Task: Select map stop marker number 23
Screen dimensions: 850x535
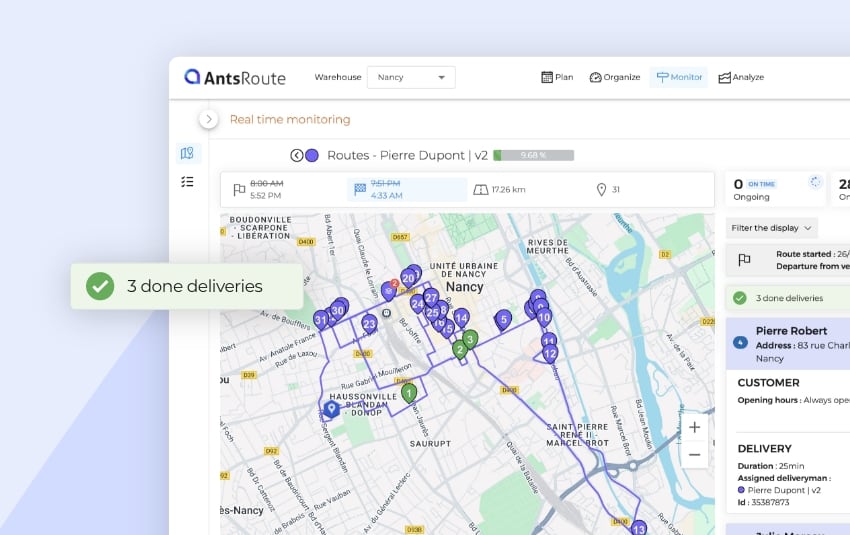Action: pyautogui.click(x=369, y=323)
